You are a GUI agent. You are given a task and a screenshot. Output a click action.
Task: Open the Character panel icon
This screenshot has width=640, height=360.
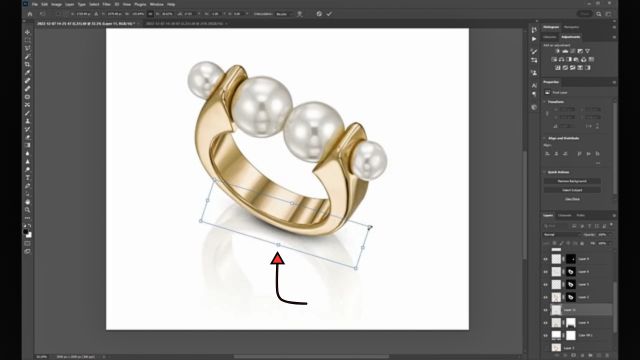[534, 85]
